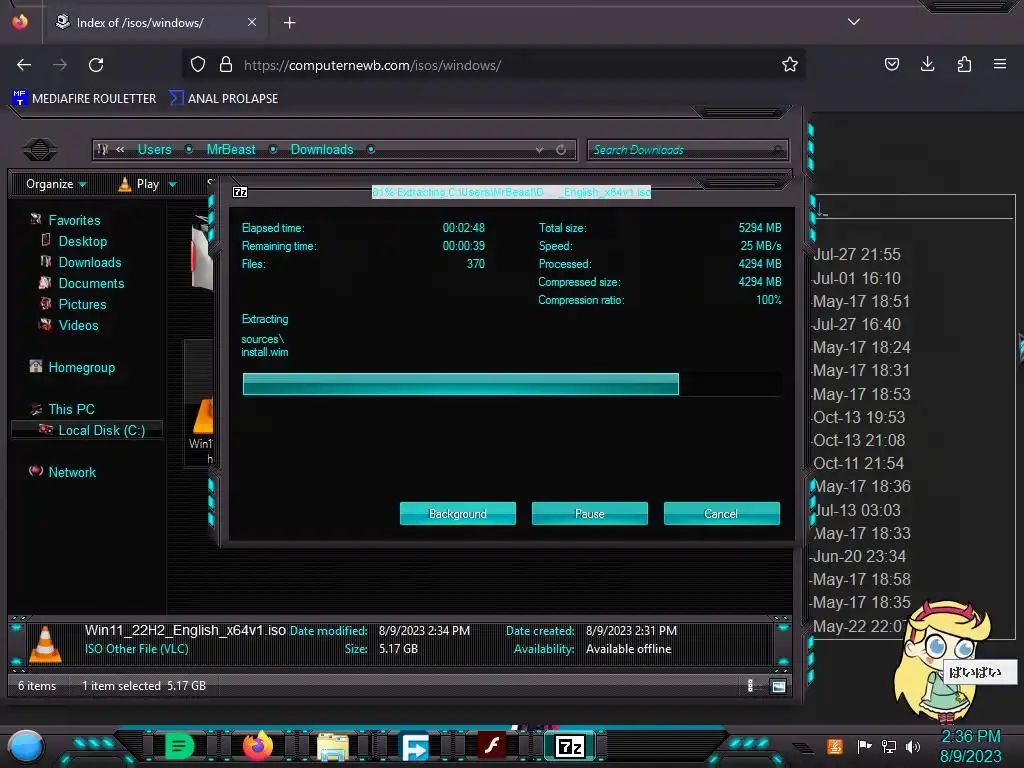This screenshot has height=768, width=1024.
Task: Open Documents in the navigation pane
Action: pos(91,283)
